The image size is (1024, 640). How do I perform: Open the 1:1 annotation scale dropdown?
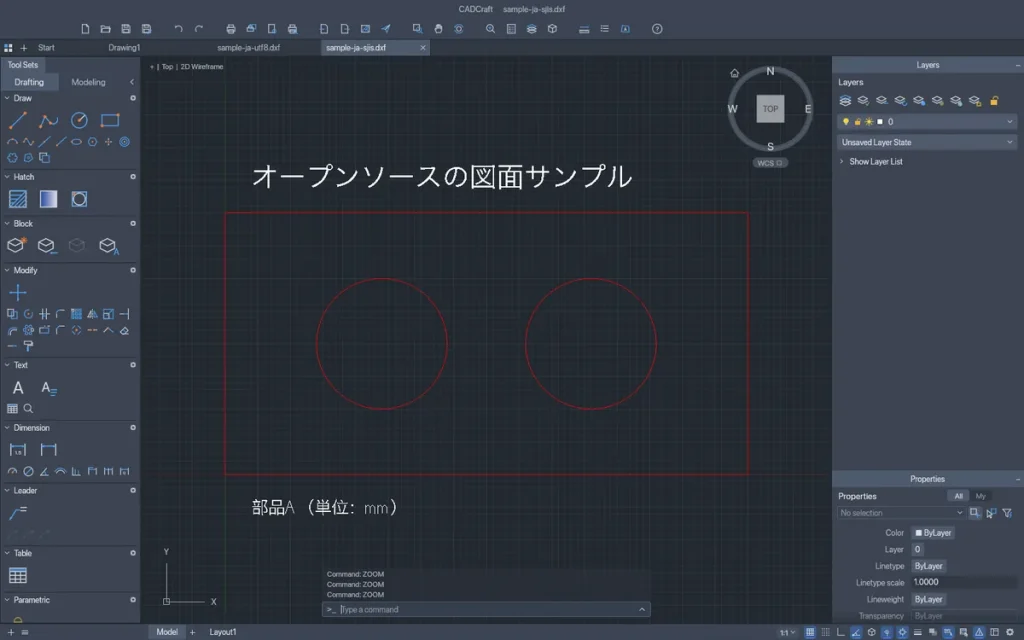pyautogui.click(x=788, y=632)
